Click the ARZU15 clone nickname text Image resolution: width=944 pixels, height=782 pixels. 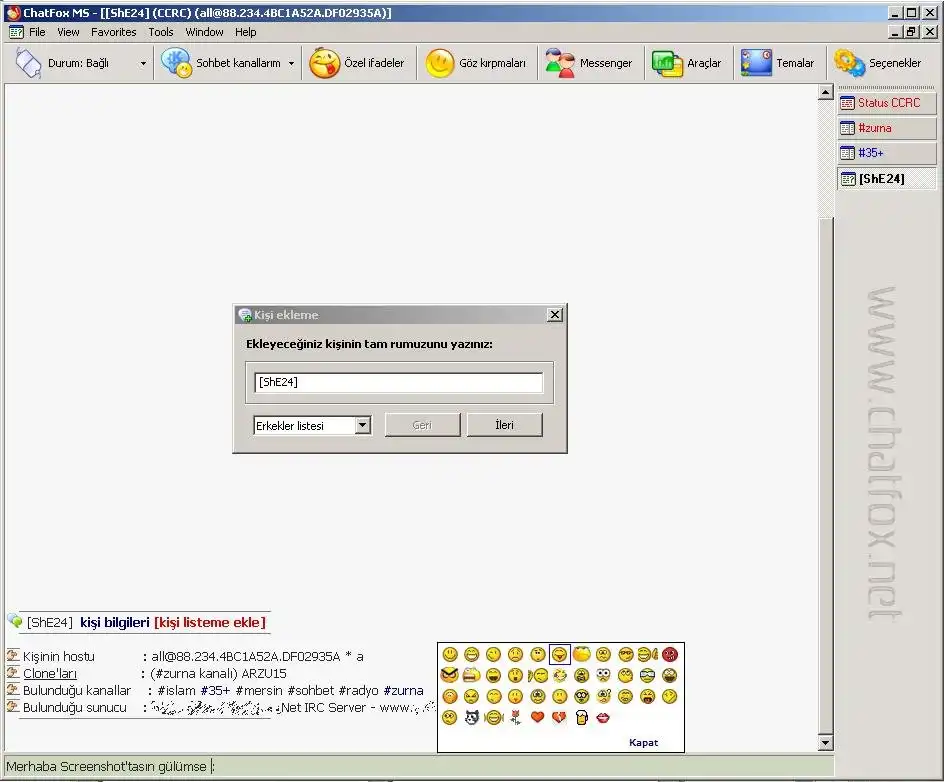pyautogui.click(x=264, y=674)
